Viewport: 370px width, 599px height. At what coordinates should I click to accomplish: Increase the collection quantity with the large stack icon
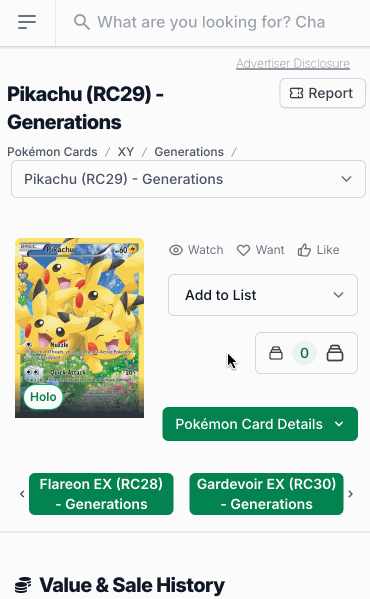click(335, 353)
